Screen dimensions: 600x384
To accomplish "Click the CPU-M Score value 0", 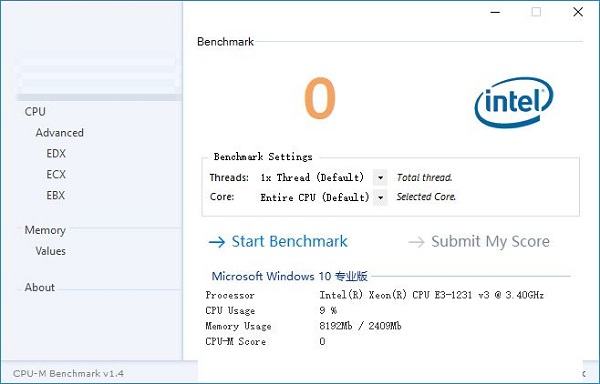I will [x=322, y=342].
